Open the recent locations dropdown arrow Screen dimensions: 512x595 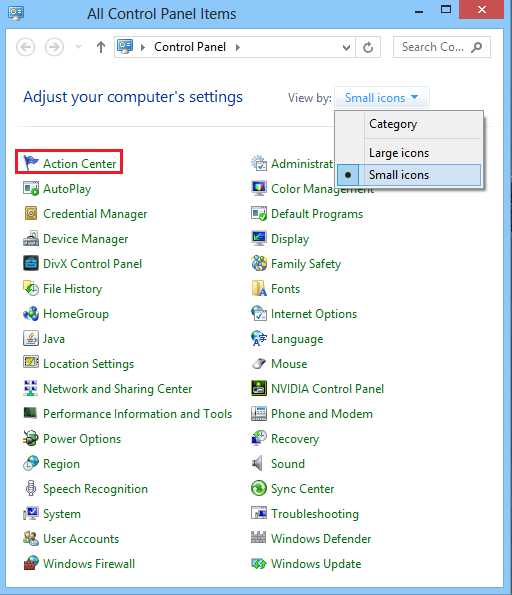coord(79,47)
